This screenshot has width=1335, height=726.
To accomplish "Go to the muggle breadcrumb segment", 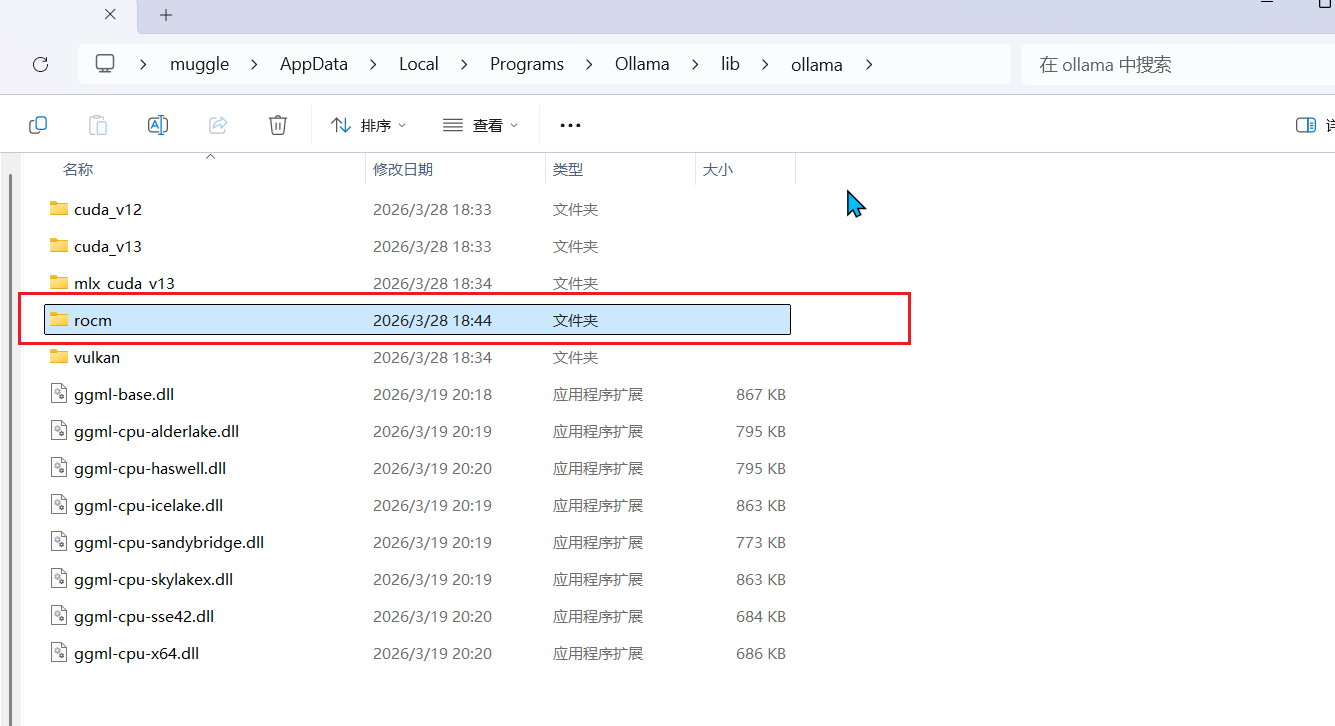I will [199, 64].
